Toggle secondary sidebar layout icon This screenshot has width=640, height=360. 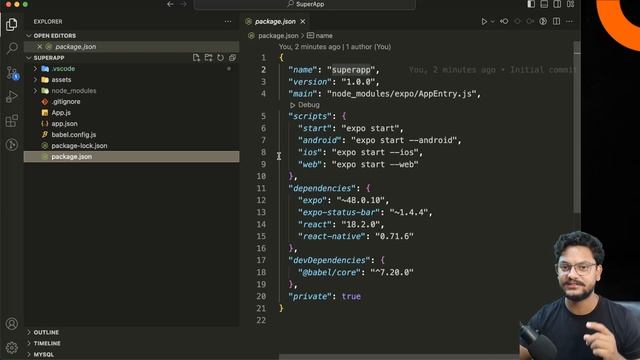[x=557, y=4]
